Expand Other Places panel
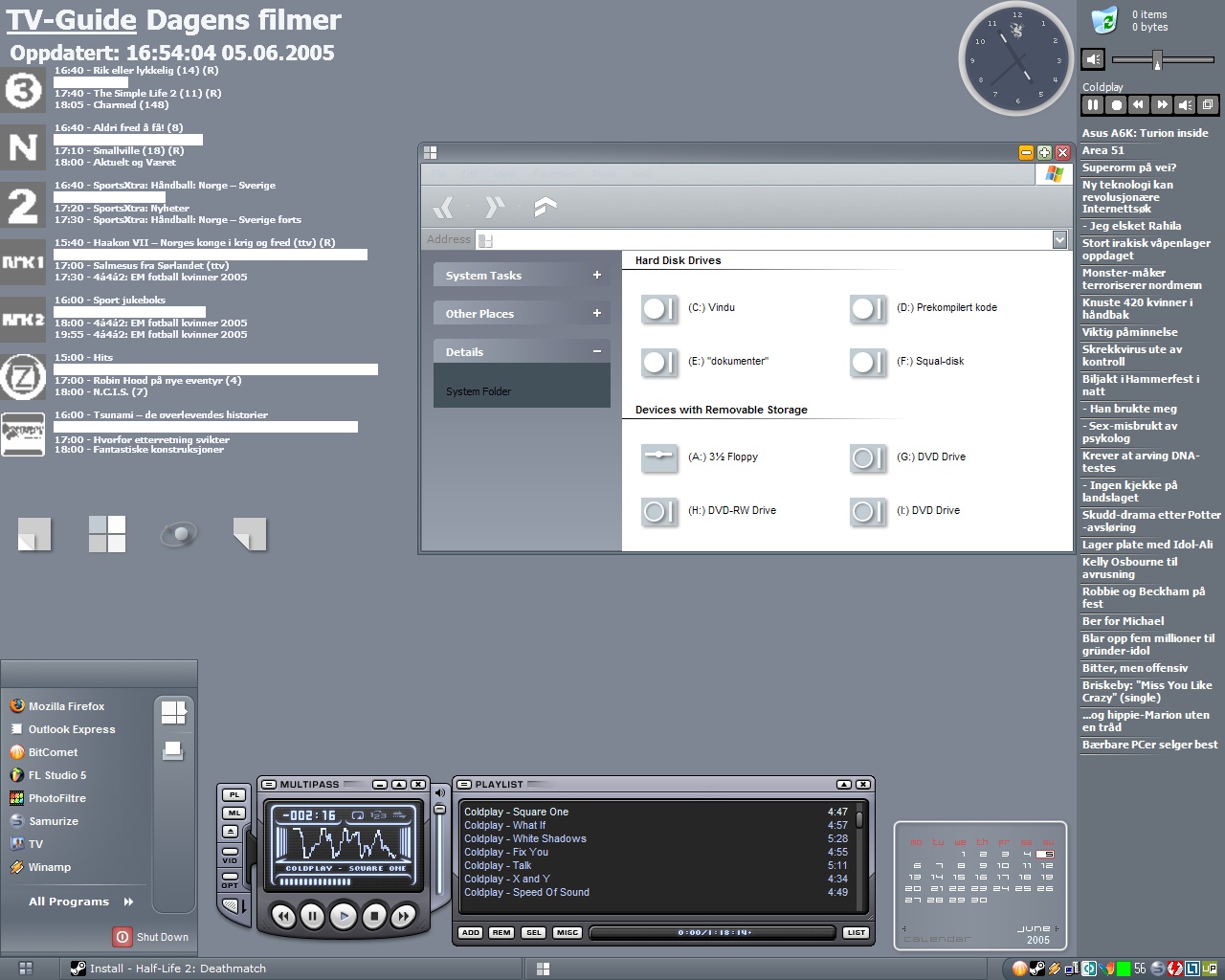The height and width of the screenshot is (980, 1225). click(522, 314)
